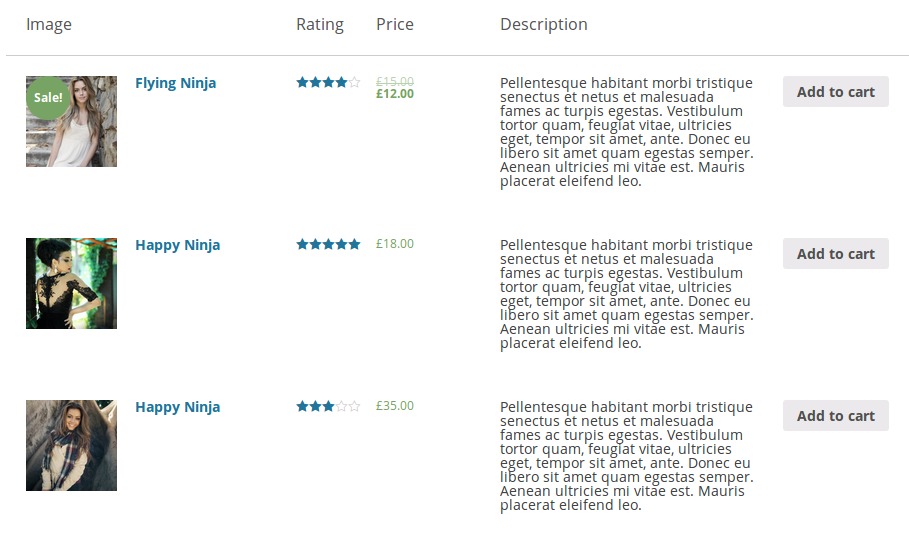
Task: Open the Flying Ninja product thumbnail
Action: point(71,121)
